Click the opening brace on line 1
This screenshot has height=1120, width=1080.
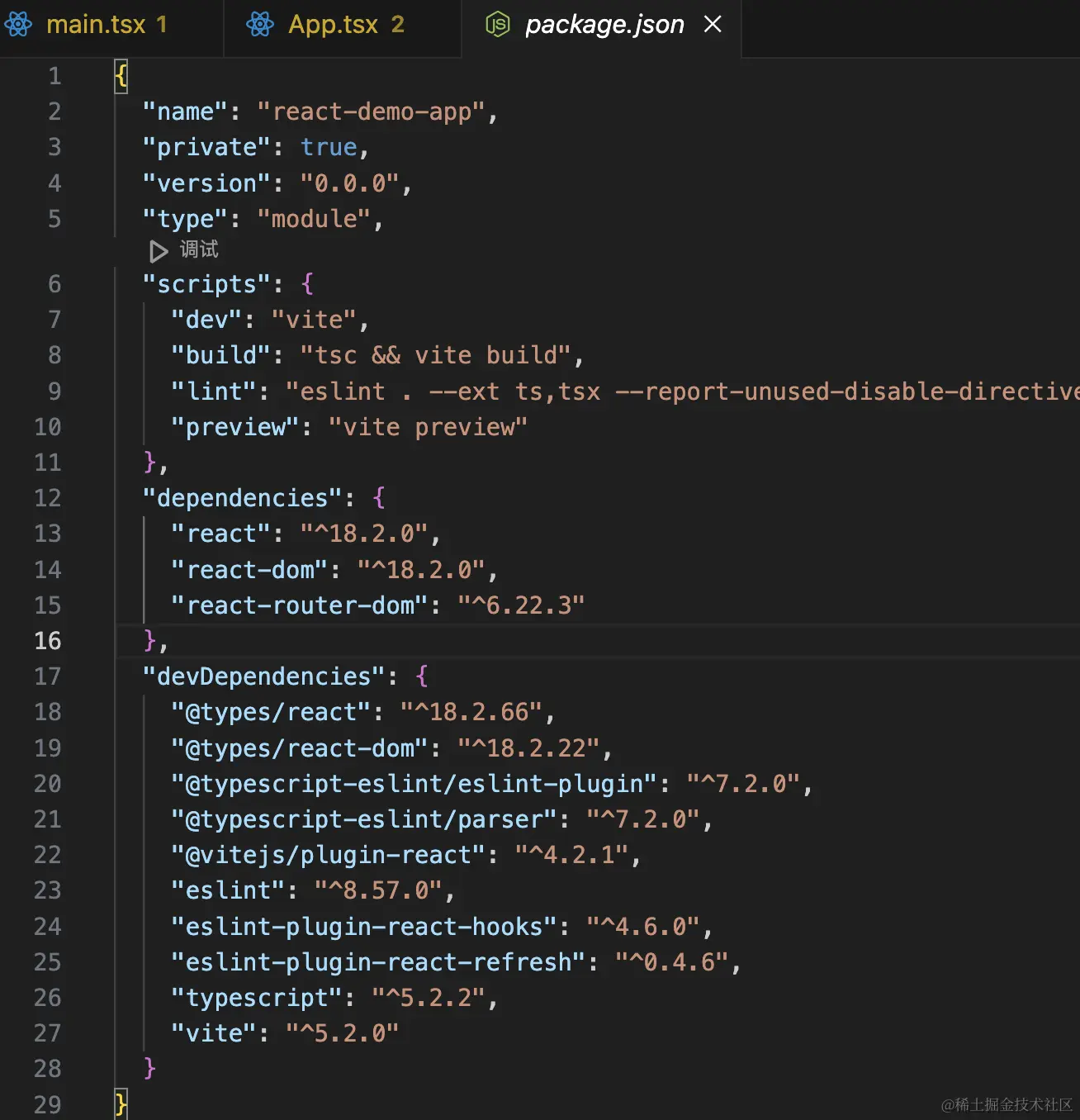pyautogui.click(x=121, y=76)
